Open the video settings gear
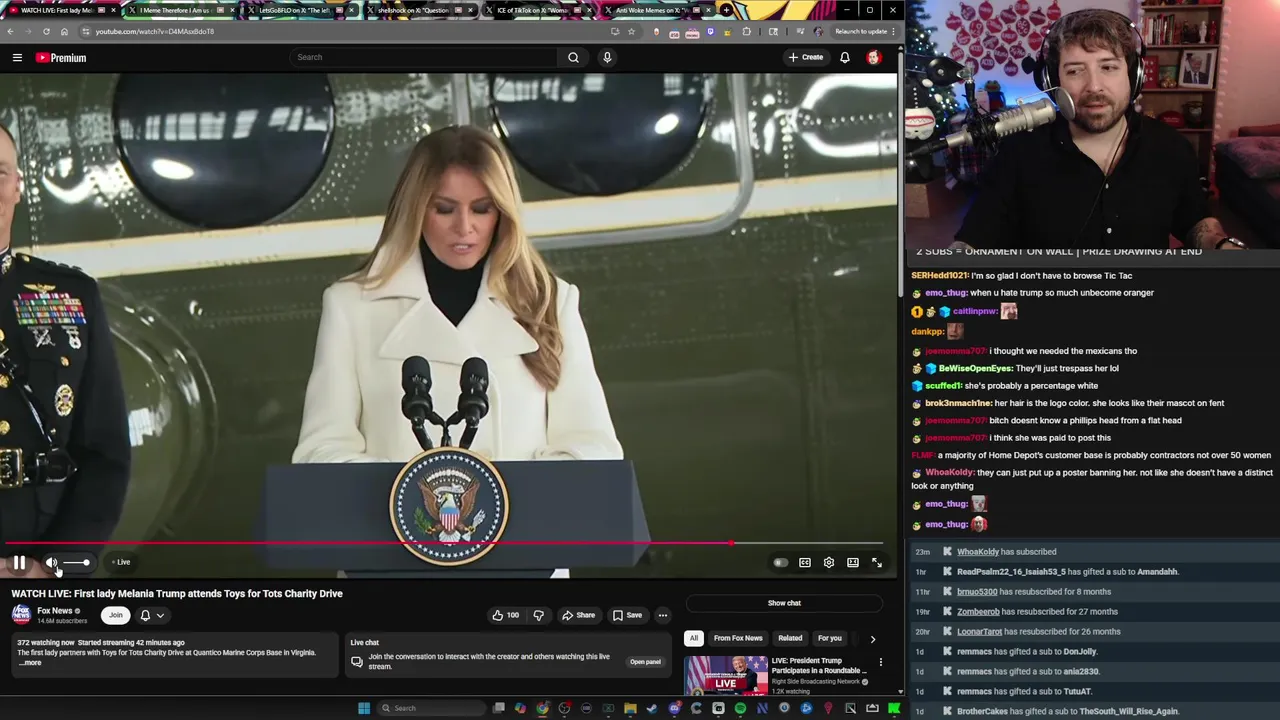 coord(829,563)
